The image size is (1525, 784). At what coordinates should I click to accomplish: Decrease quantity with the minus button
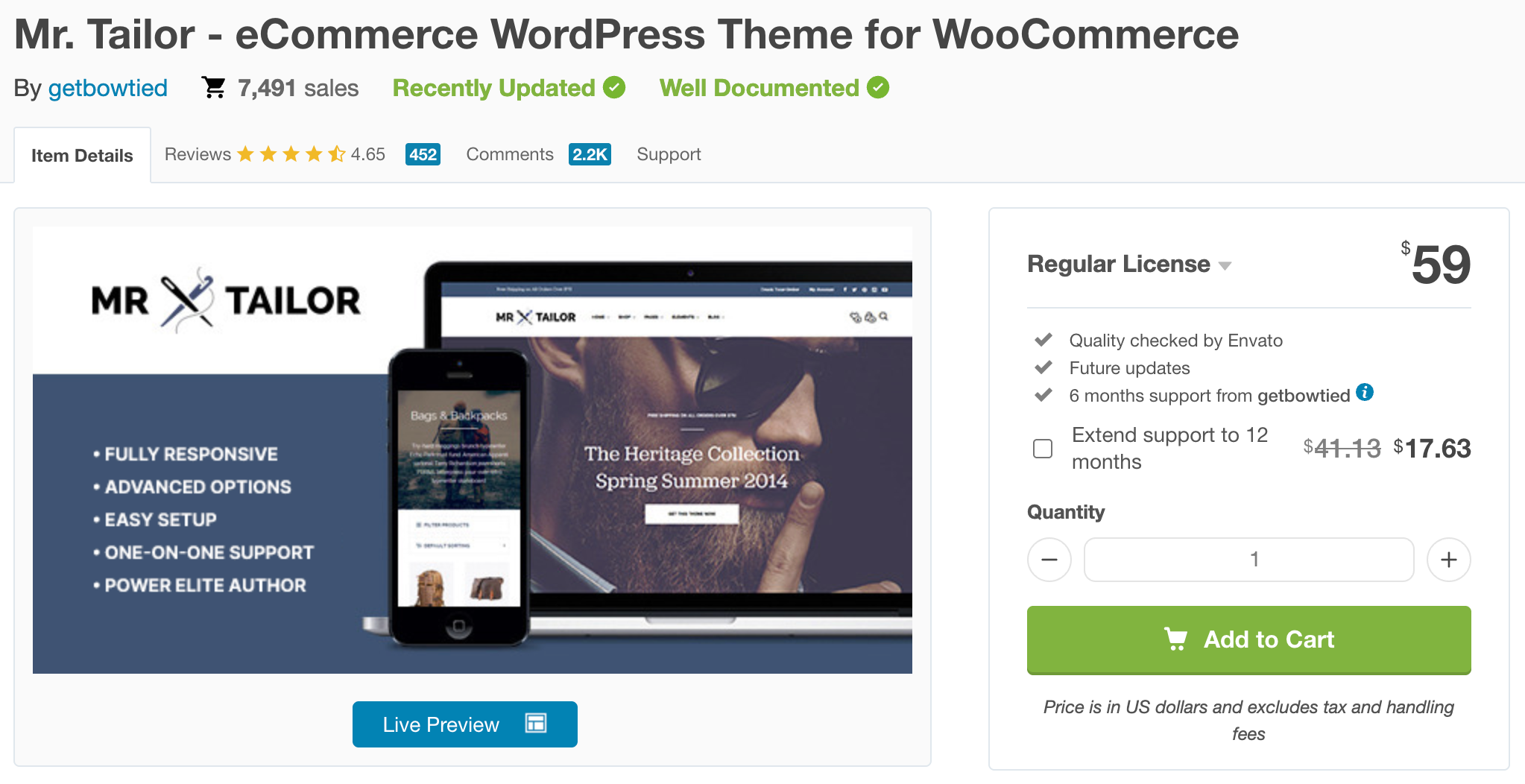coord(1049,560)
